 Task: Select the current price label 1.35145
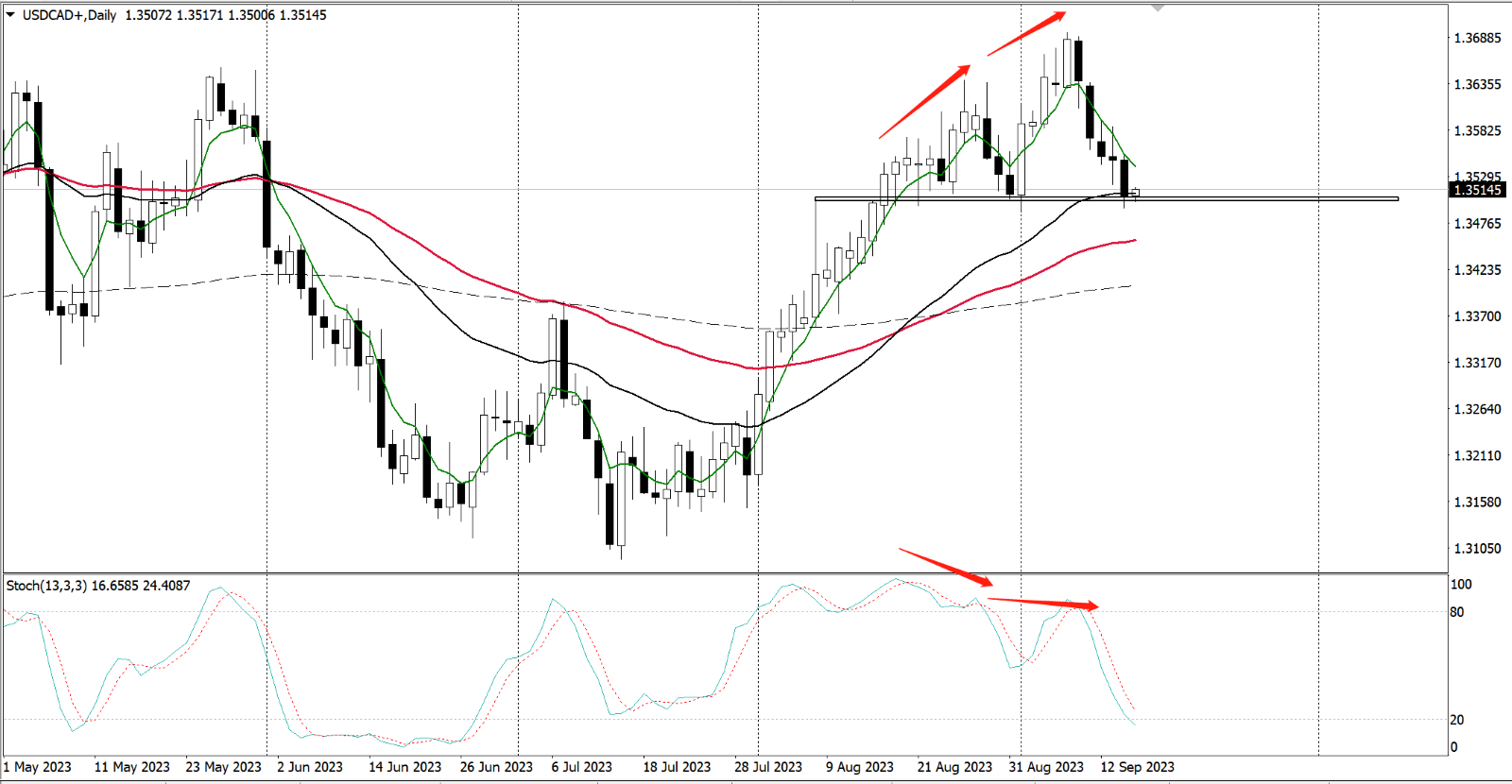click(1477, 190)
